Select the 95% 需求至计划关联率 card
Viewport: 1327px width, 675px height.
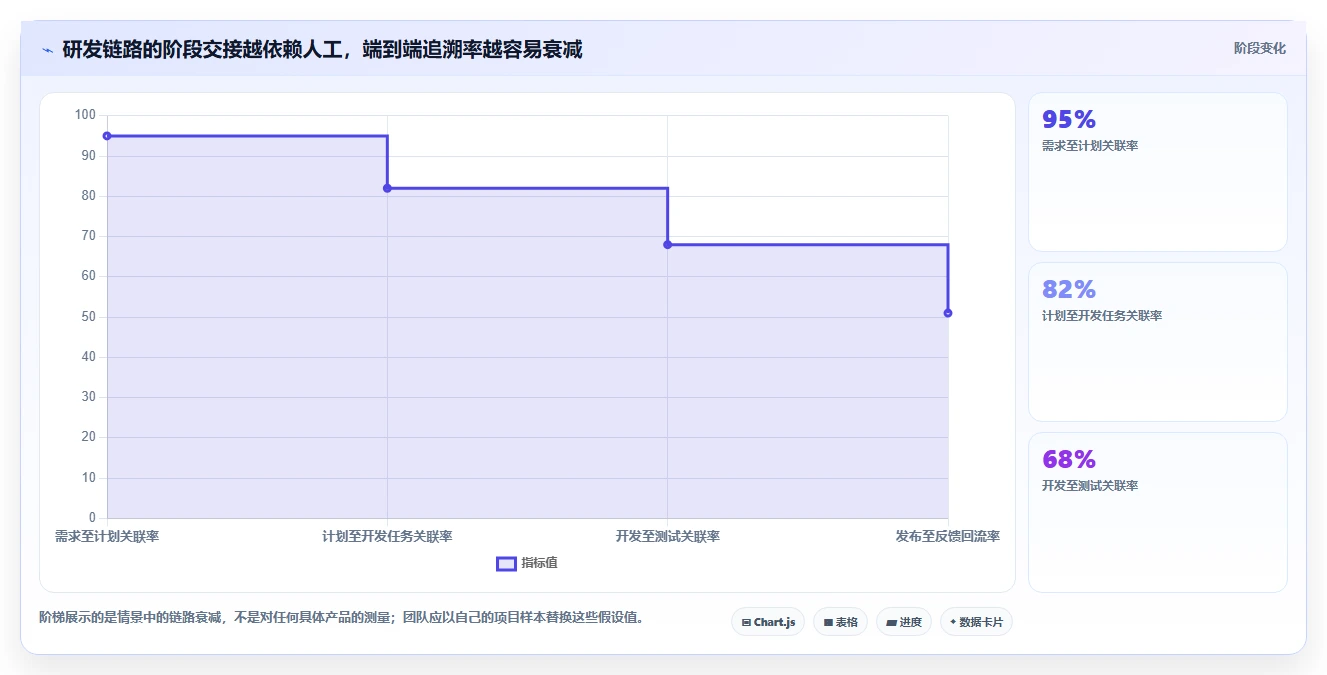pyautogui.click(x=1157, y=172)
